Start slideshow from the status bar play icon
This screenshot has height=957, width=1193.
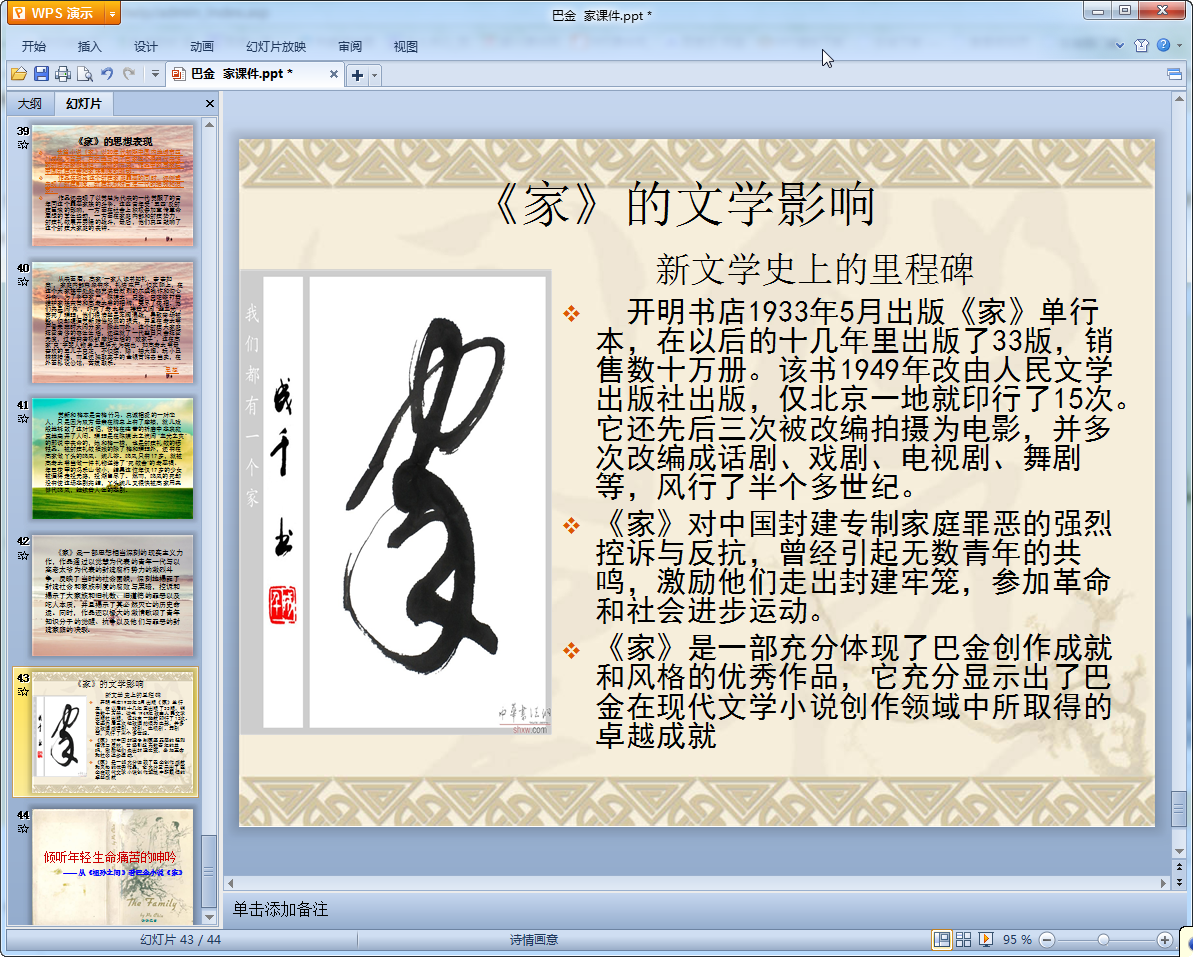(986, 940)
